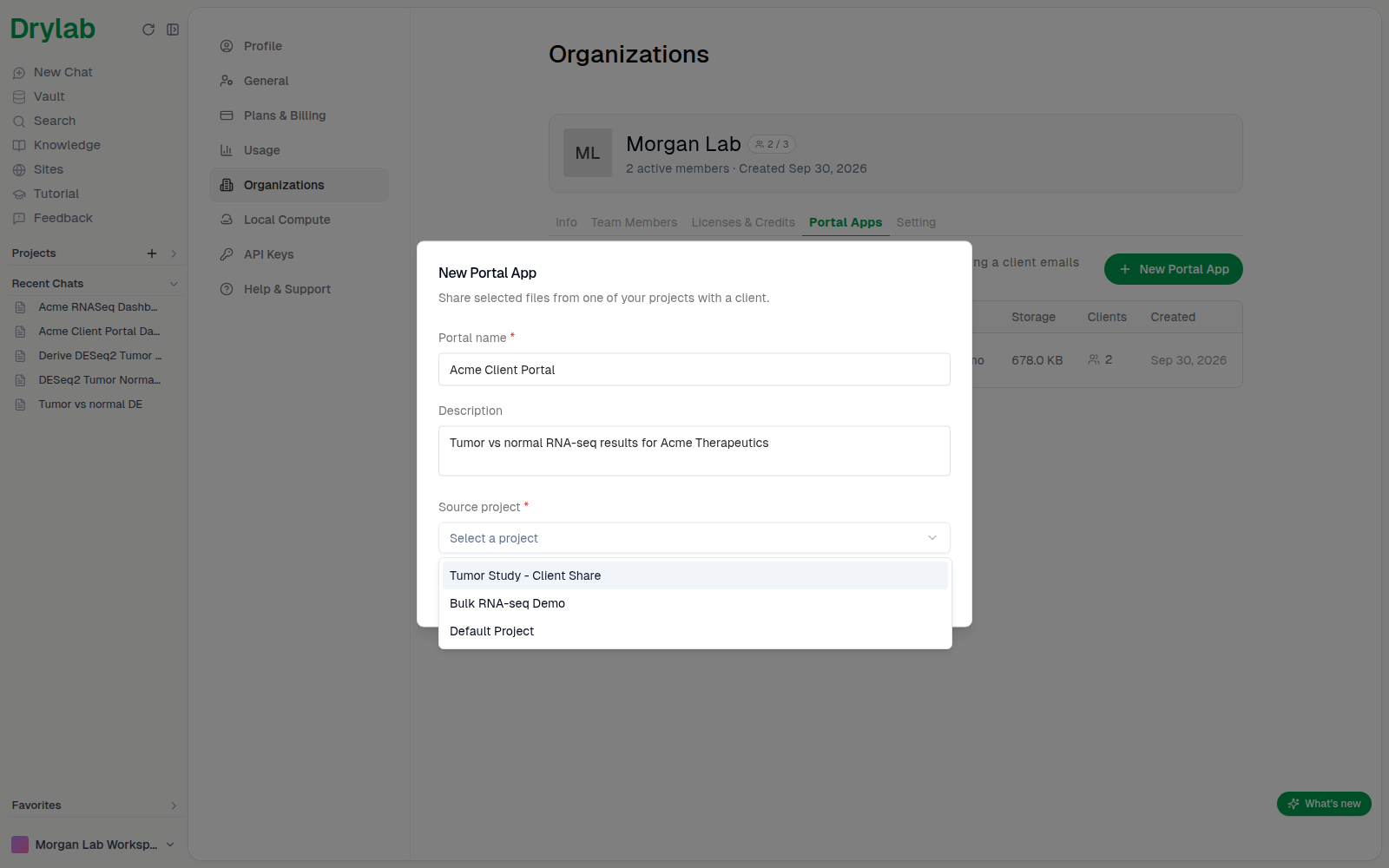This screenshot has width=1389, height=868.
Task: Open Plans & Billing settings
Action: 299,115
